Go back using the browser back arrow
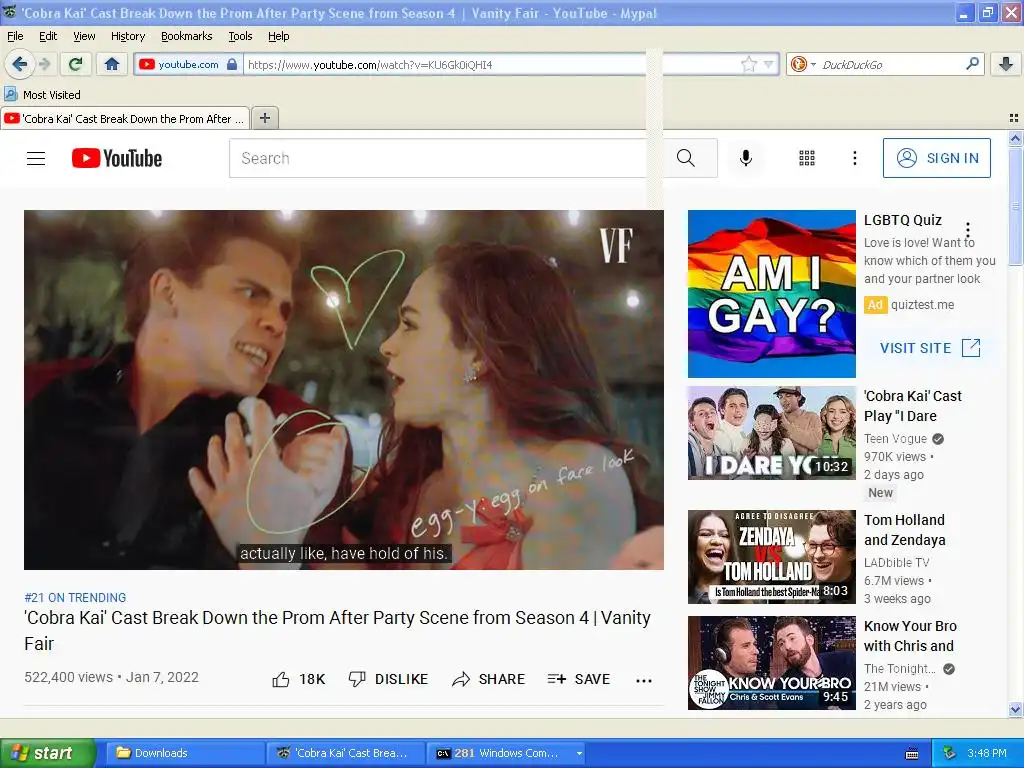The image size is (1024, 768). pyautogui.click(x=20, y=64)
